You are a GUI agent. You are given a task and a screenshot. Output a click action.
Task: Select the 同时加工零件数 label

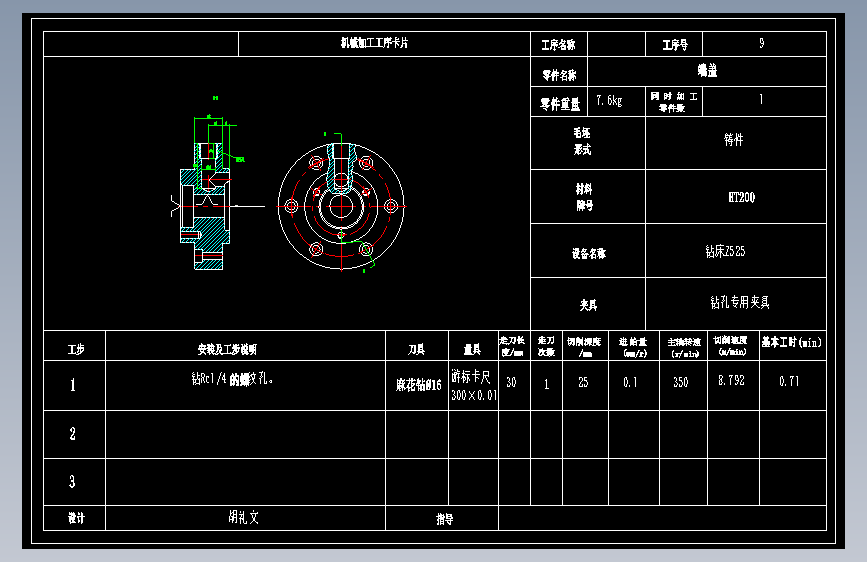(x=673, y=102)
